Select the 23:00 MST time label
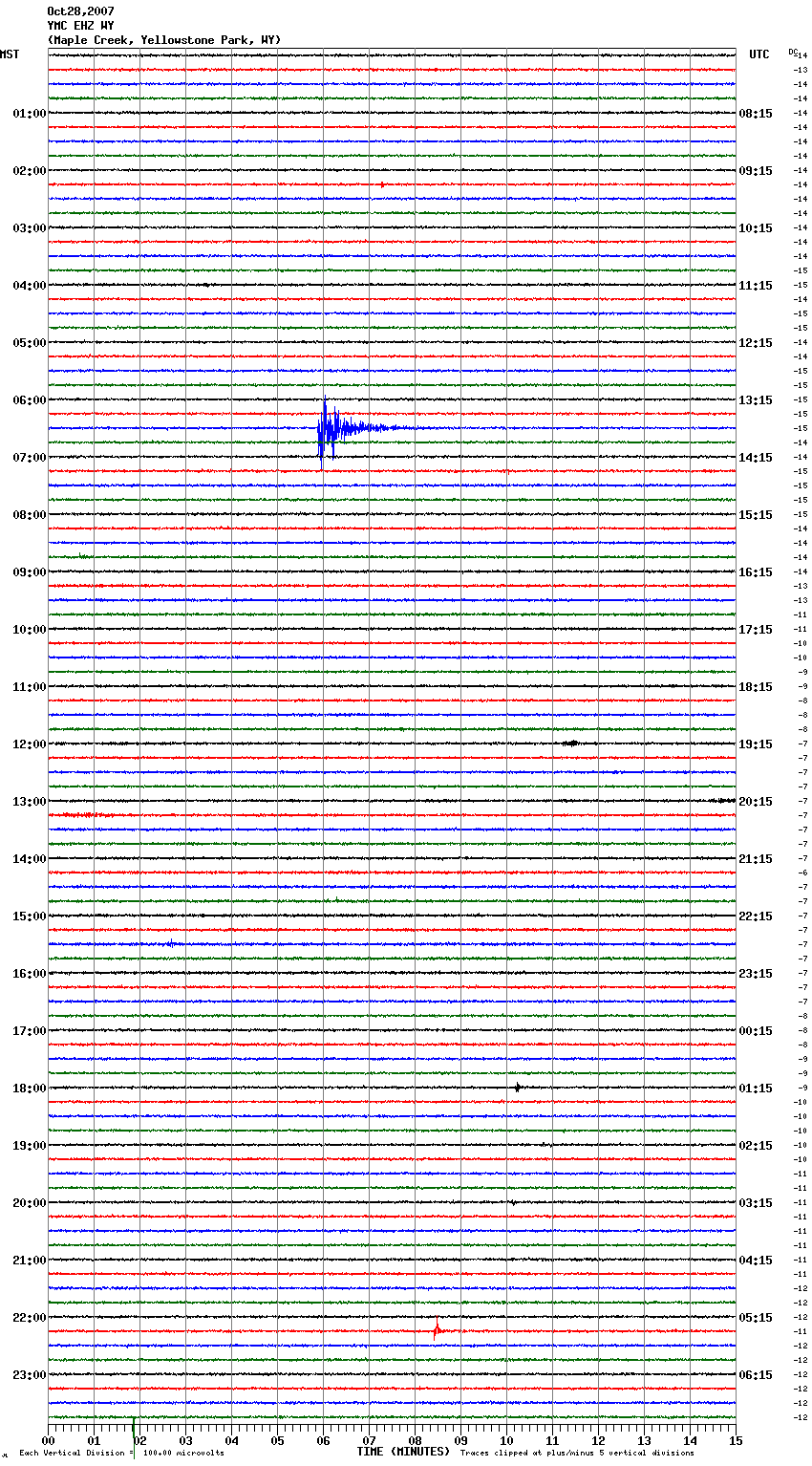The width and height of the screenshot is (812, 1466). [30, 1375]
